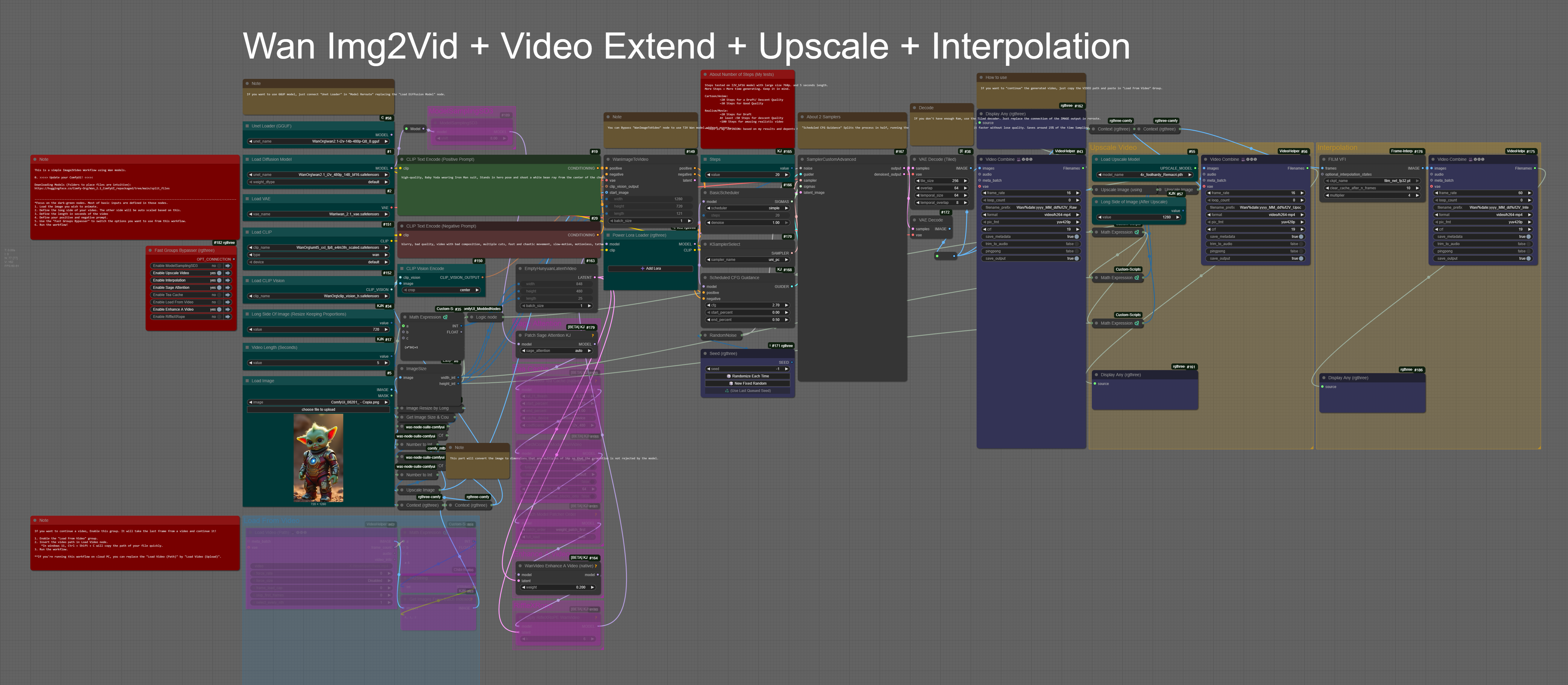The height and width of the screenshot is (685, 1568).
Task: Click navigate arrow beside Enable Tea Cache
Action: (228, 295)
